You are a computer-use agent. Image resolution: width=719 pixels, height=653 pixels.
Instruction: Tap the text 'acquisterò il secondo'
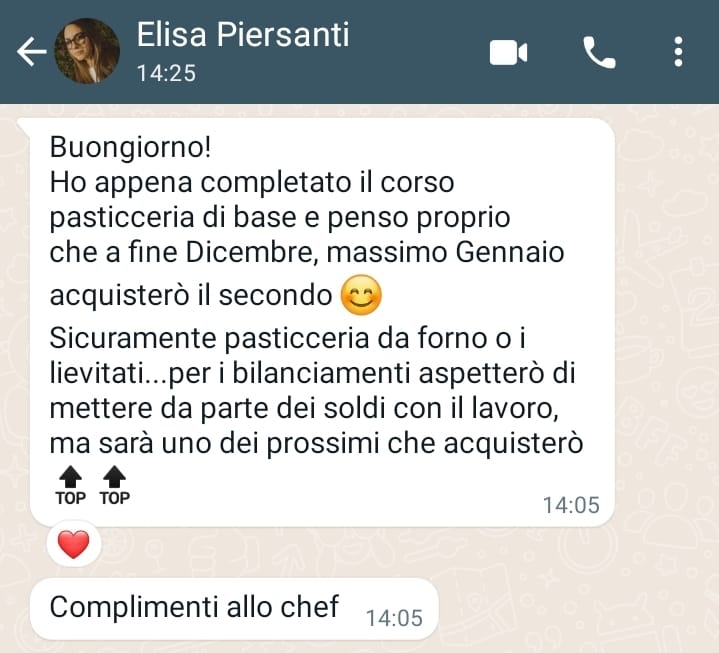coord(191,296)
